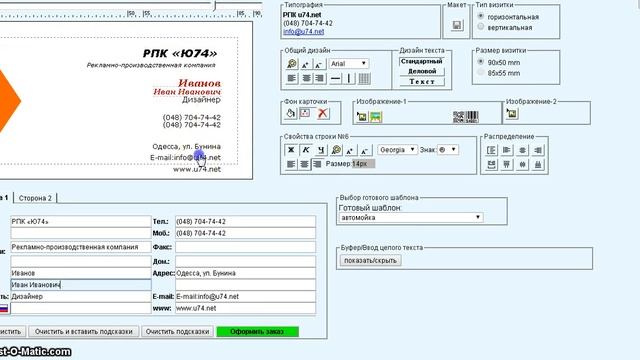Insert a barcode from Изображение-1
640x360 pixels.
[x=472, y=117]
